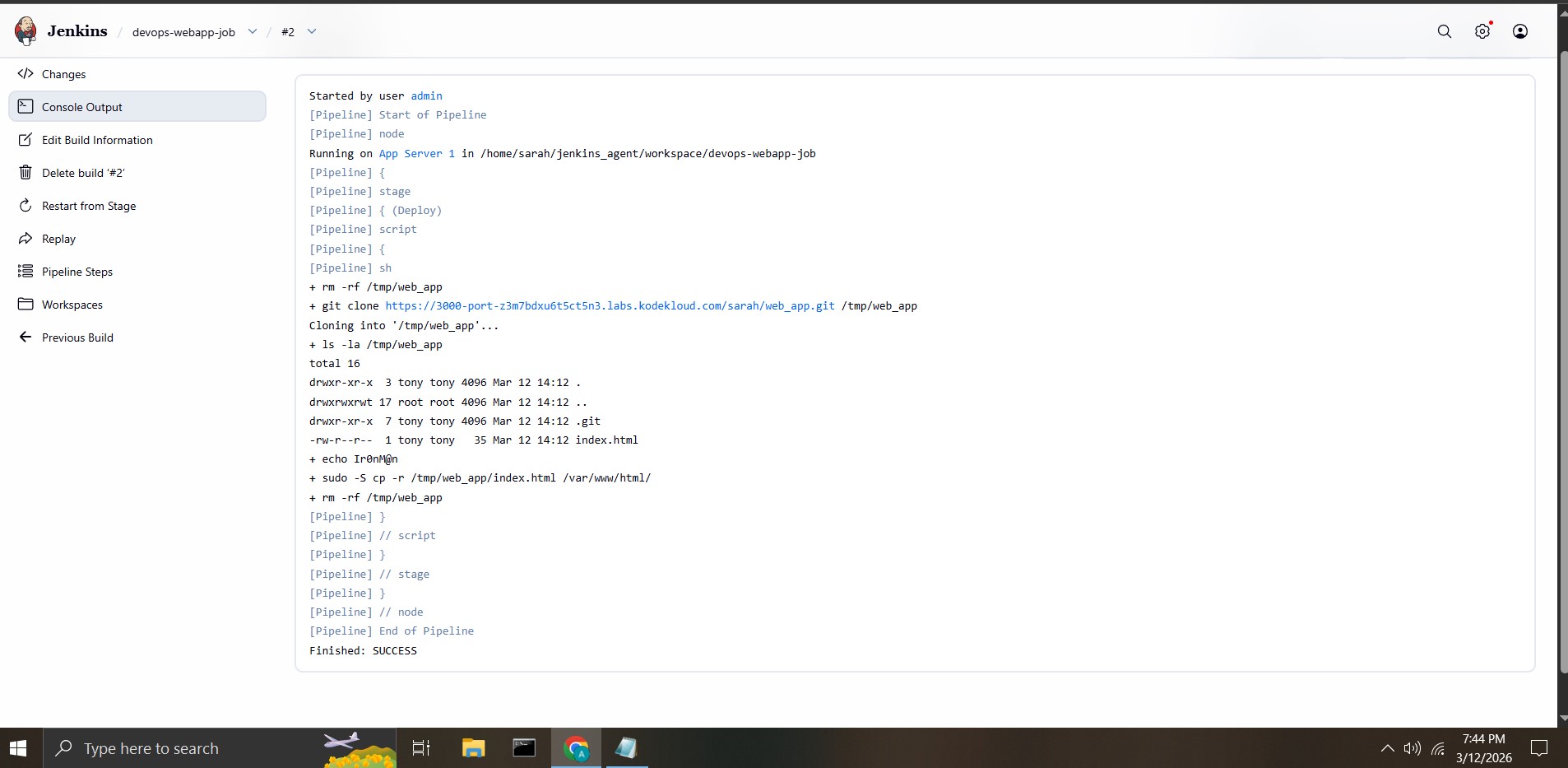Expand the build #2 breadcrumb dropdown

coord(312,31)
